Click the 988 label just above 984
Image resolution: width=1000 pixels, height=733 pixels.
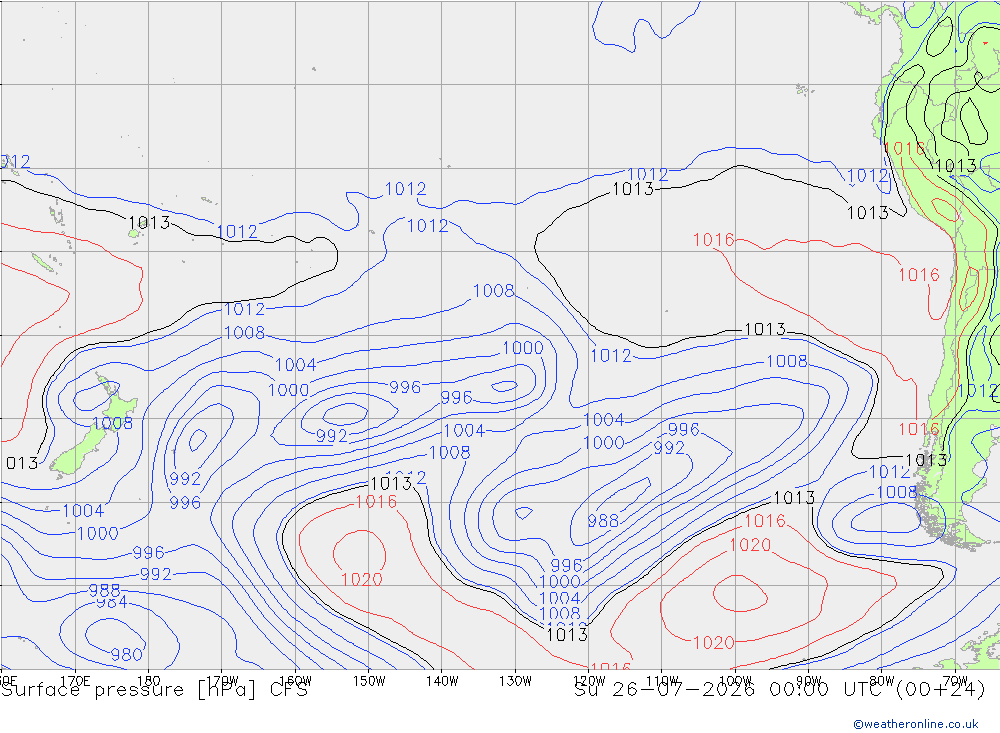coord(104,590)
